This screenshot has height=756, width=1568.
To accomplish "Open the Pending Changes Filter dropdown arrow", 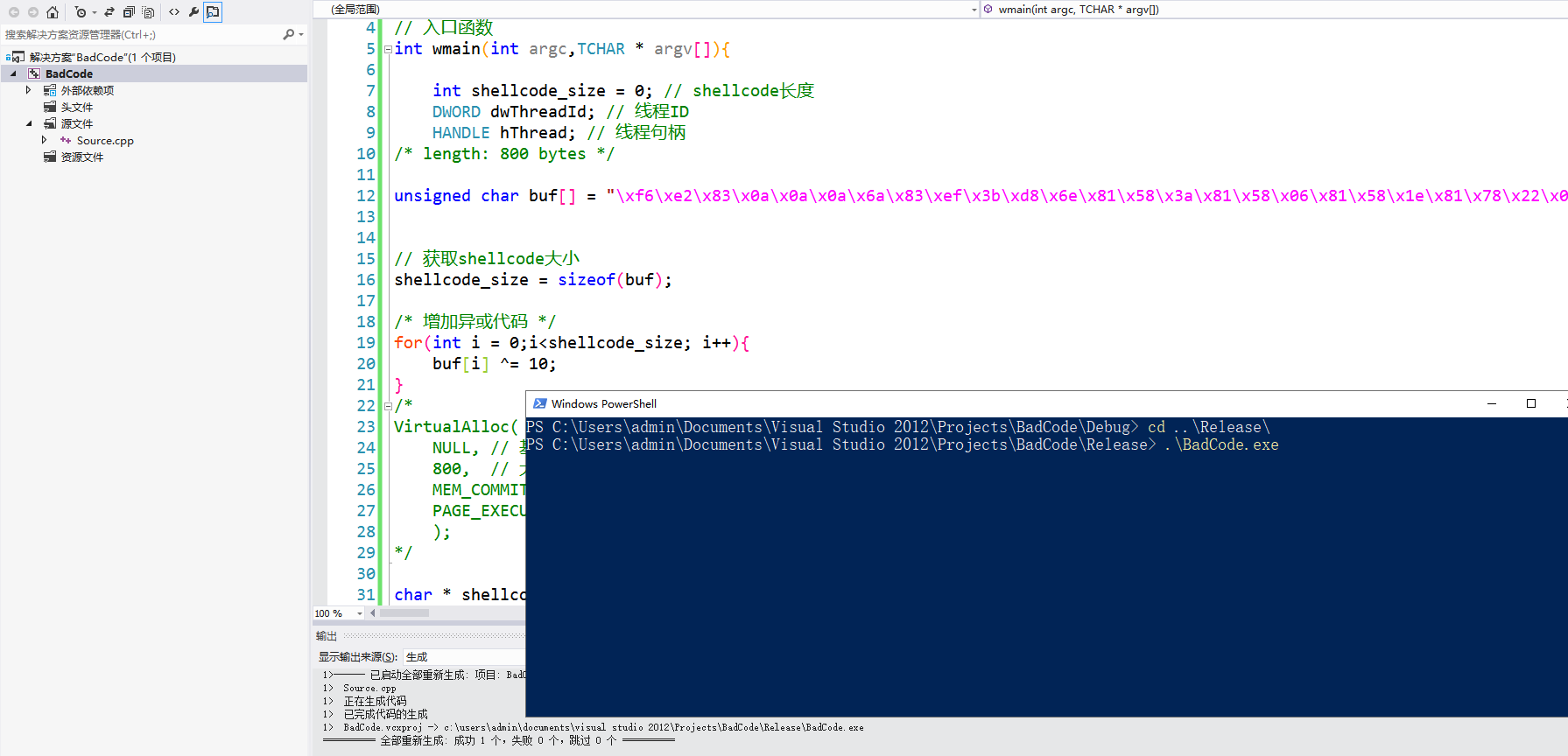I will click(x=94, y=12).
